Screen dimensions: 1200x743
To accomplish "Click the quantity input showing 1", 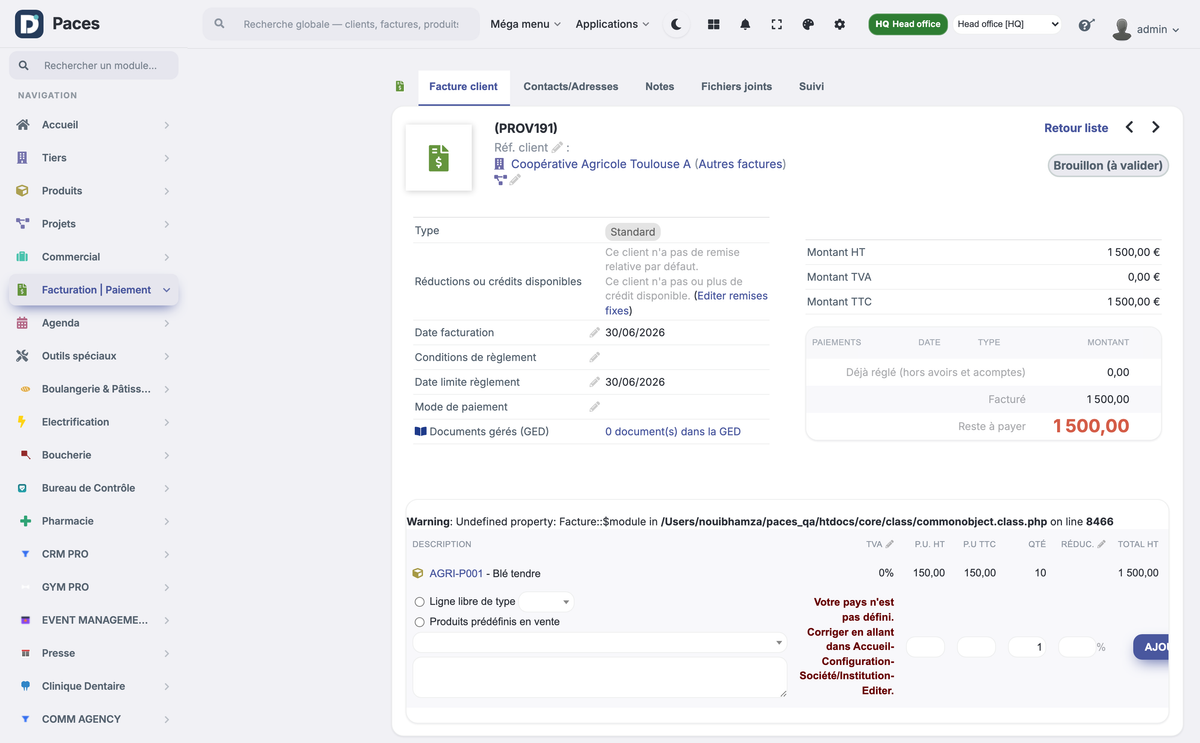I will pos(1028,647).
